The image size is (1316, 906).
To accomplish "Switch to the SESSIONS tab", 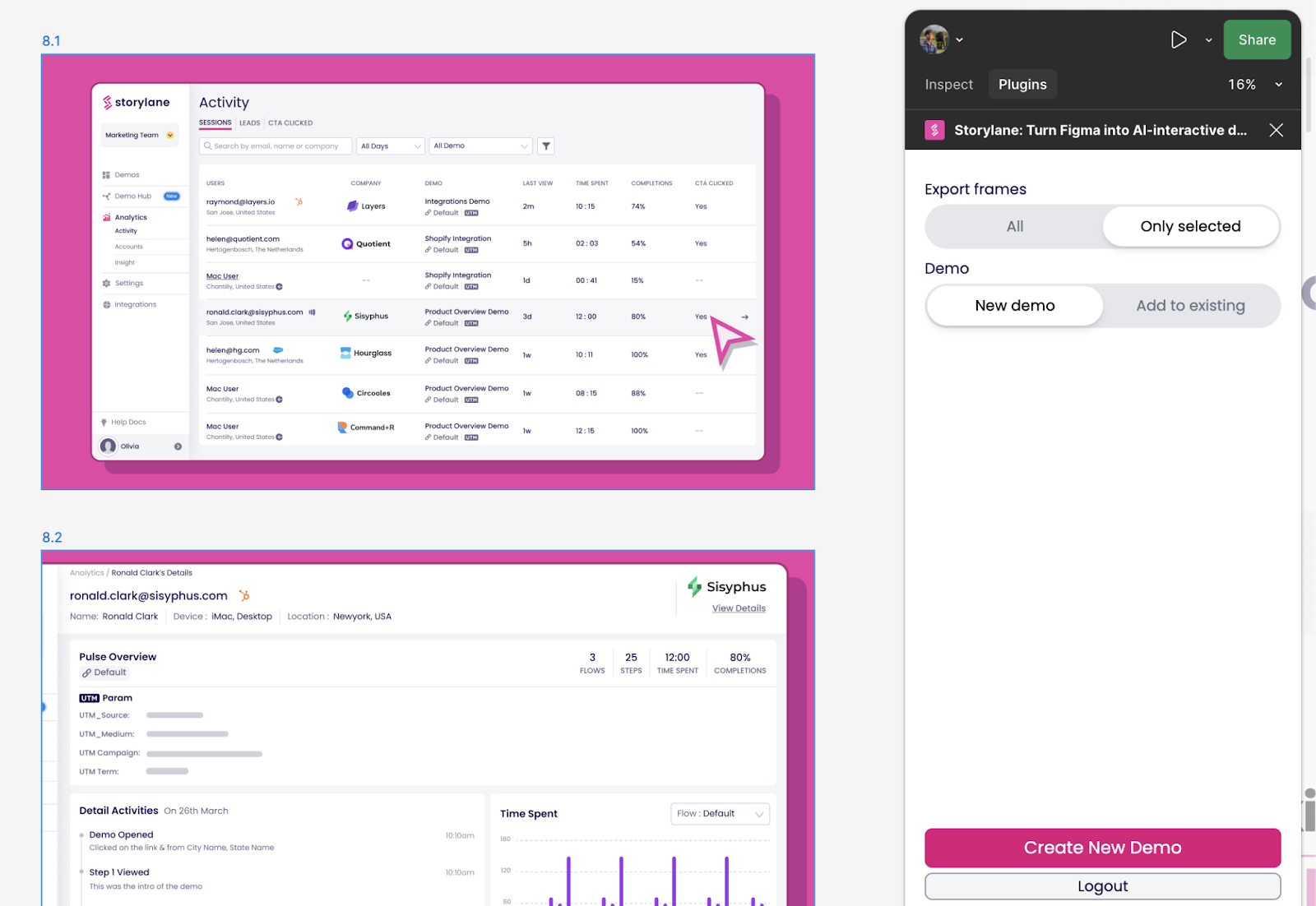I will (215, 122).
